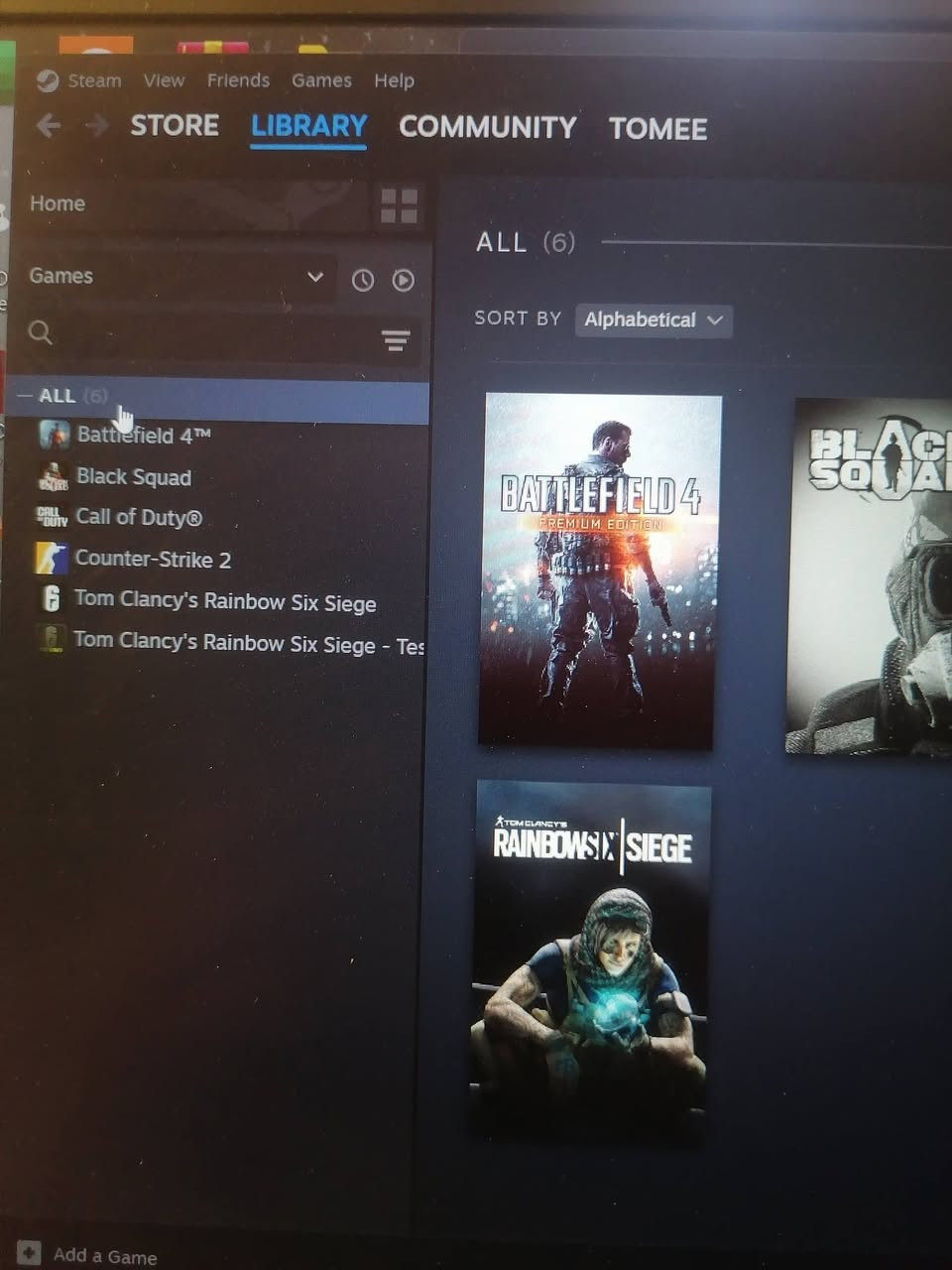Open the TOMEE profile link

657,129
